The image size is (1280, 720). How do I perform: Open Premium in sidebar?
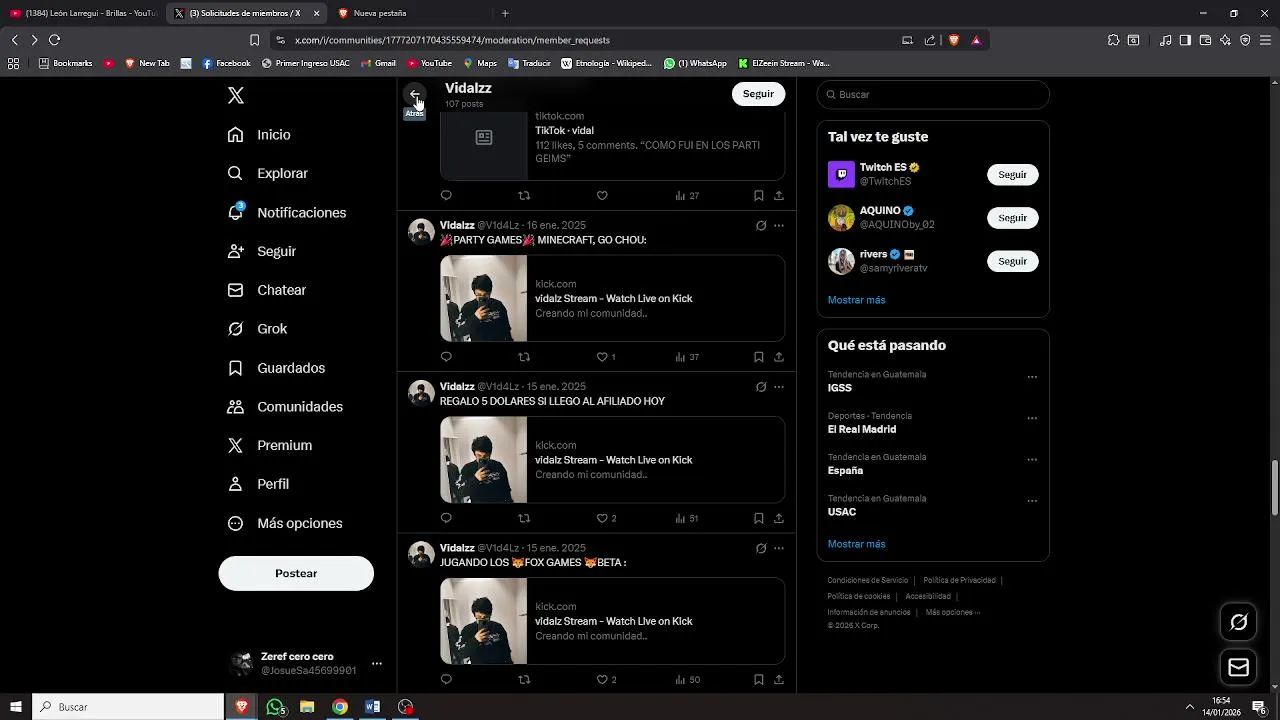[x=270, y=445]
